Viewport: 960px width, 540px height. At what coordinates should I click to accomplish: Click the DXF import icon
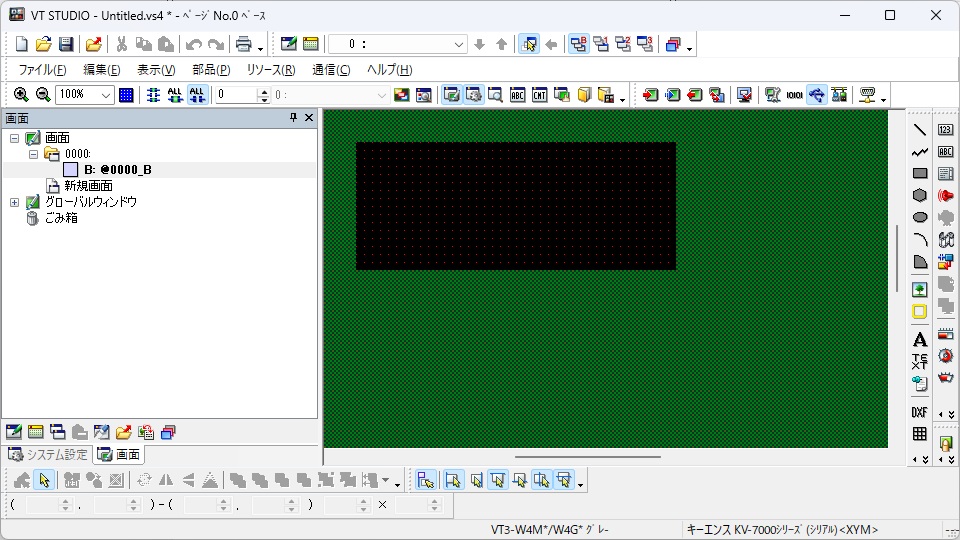click(x=920, y=412)
